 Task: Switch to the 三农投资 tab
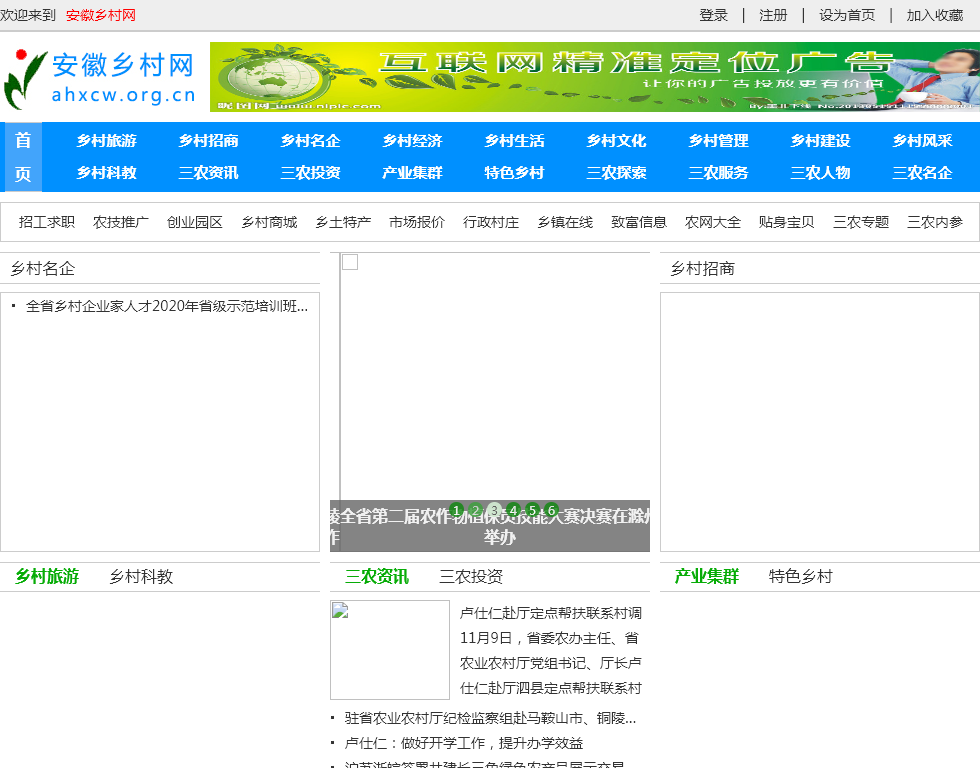click(x=471, y=577)
